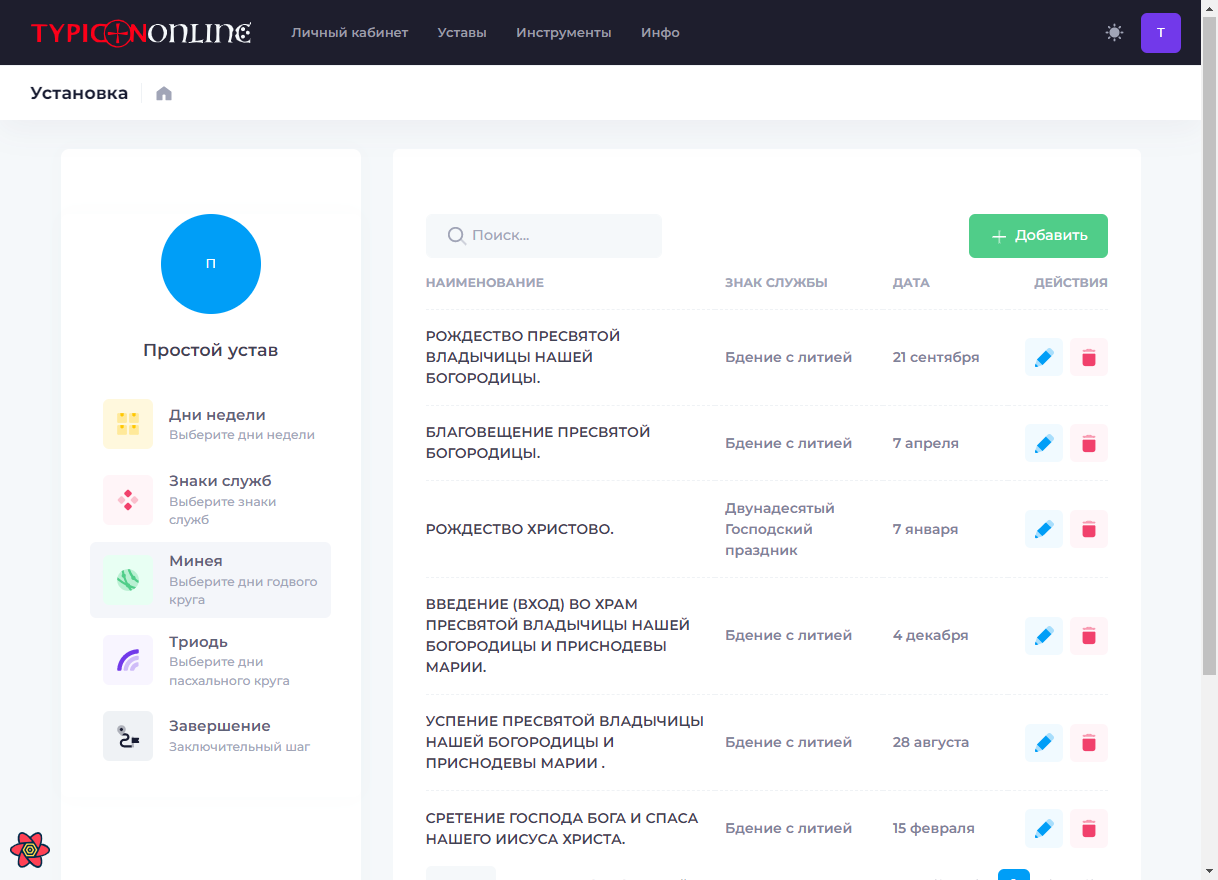The height and width of the screenshot is (880, 1218).
Task: Sort by the Дата column header
Action: click(911, 283)
